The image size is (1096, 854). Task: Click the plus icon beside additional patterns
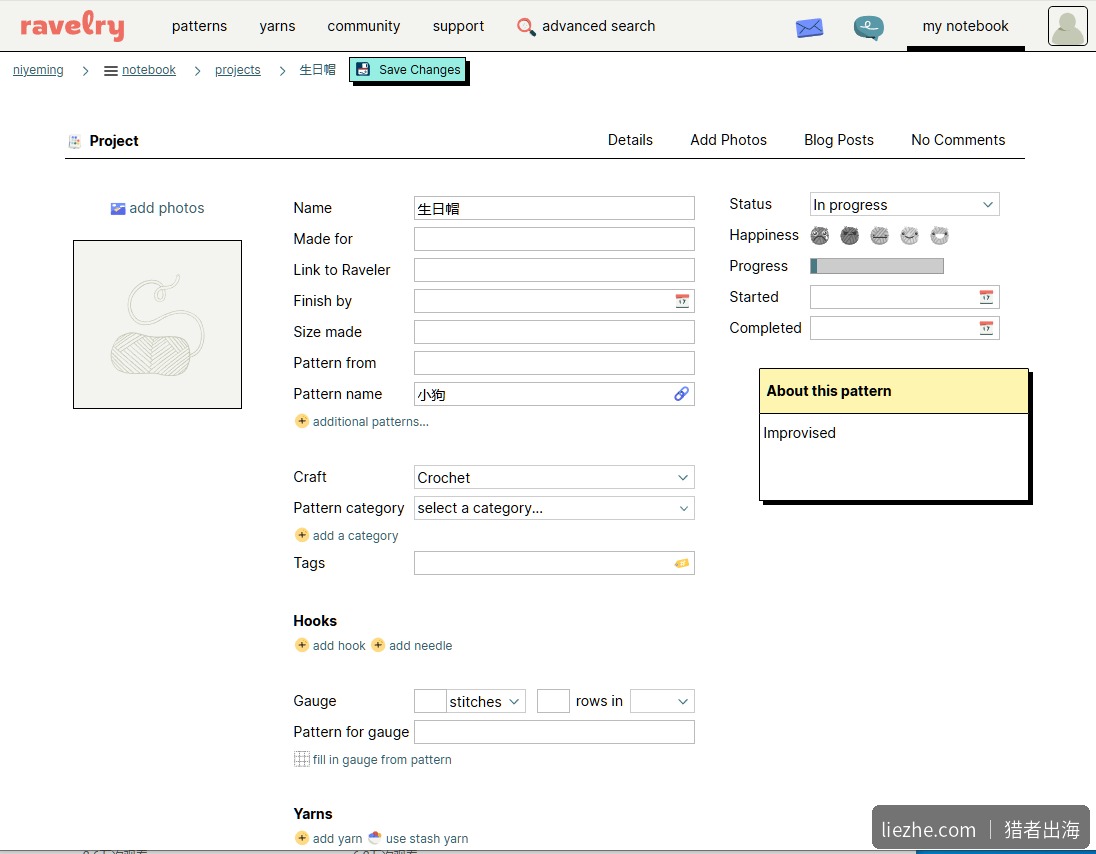click(301, 421)
